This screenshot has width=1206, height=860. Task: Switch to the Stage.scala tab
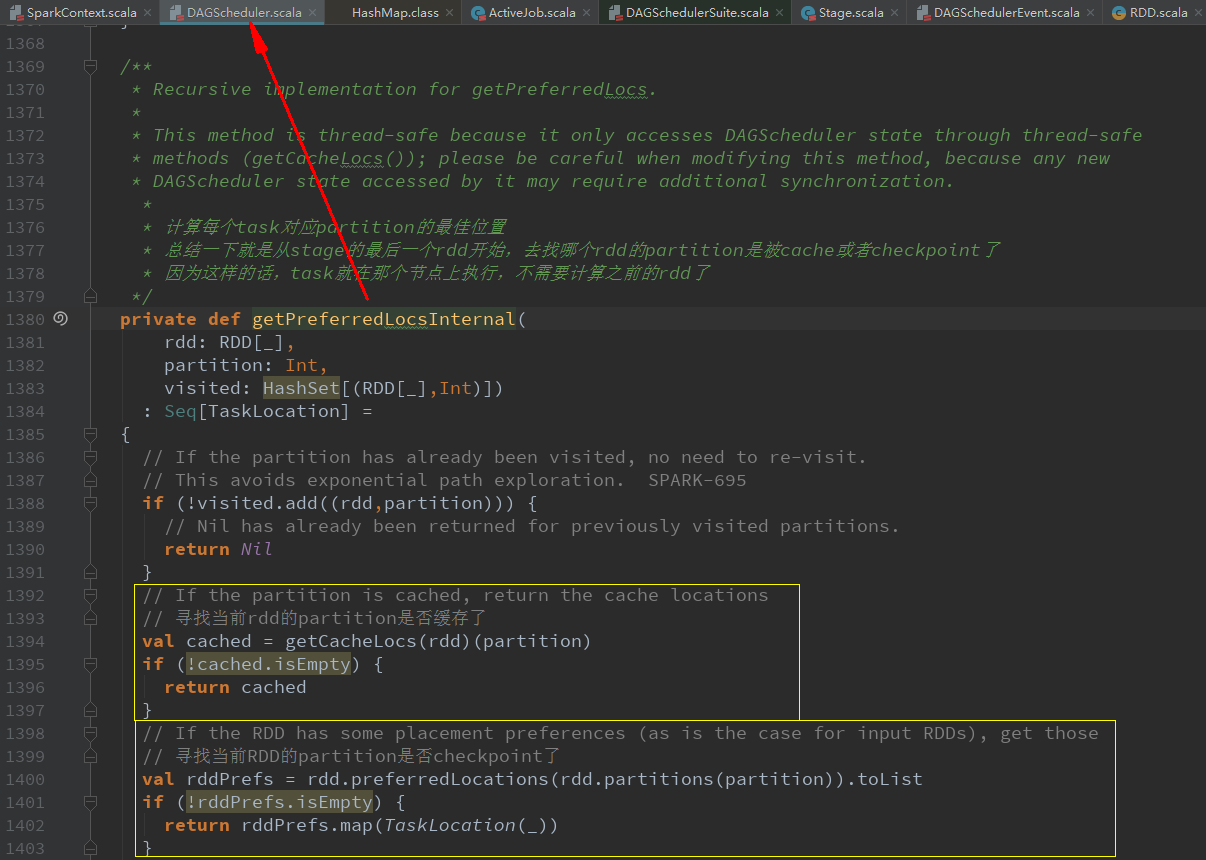[850, 13]
